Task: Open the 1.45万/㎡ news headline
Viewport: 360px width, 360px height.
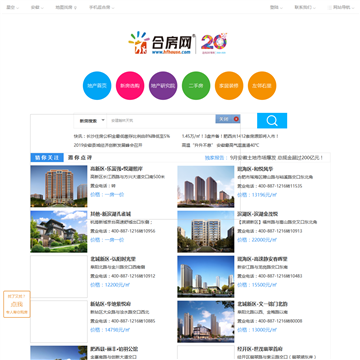Action: click(230, 136)
